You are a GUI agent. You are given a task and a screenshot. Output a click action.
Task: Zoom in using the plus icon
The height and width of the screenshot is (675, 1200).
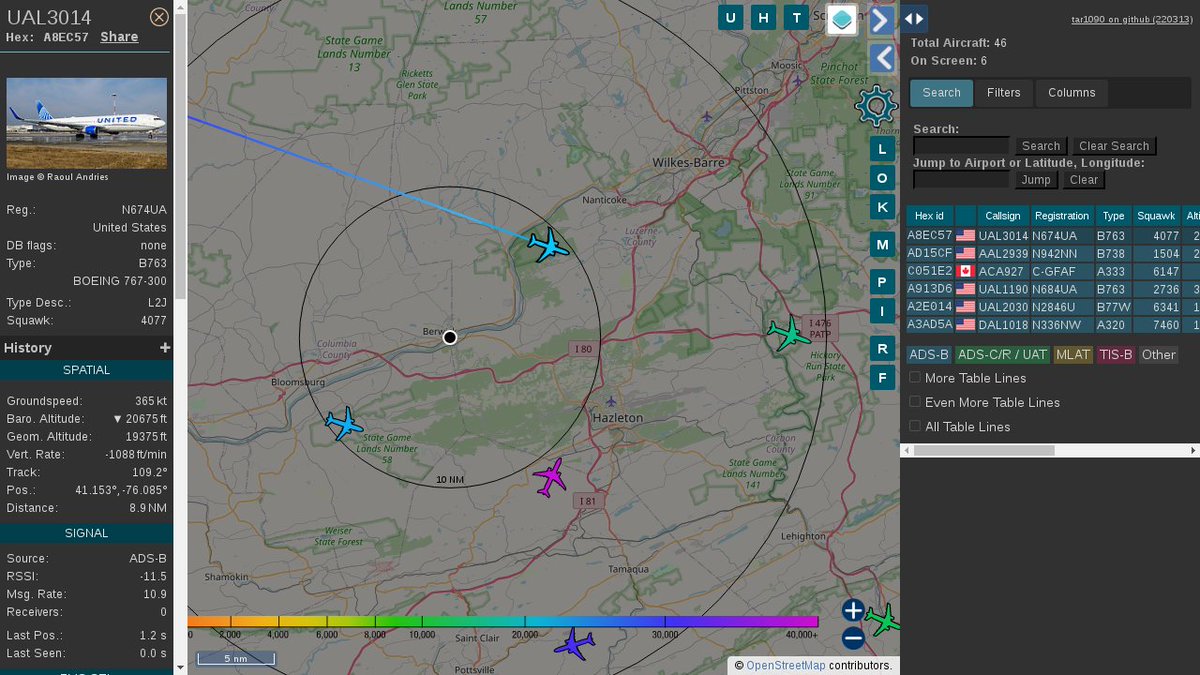[x=851, y=610]
